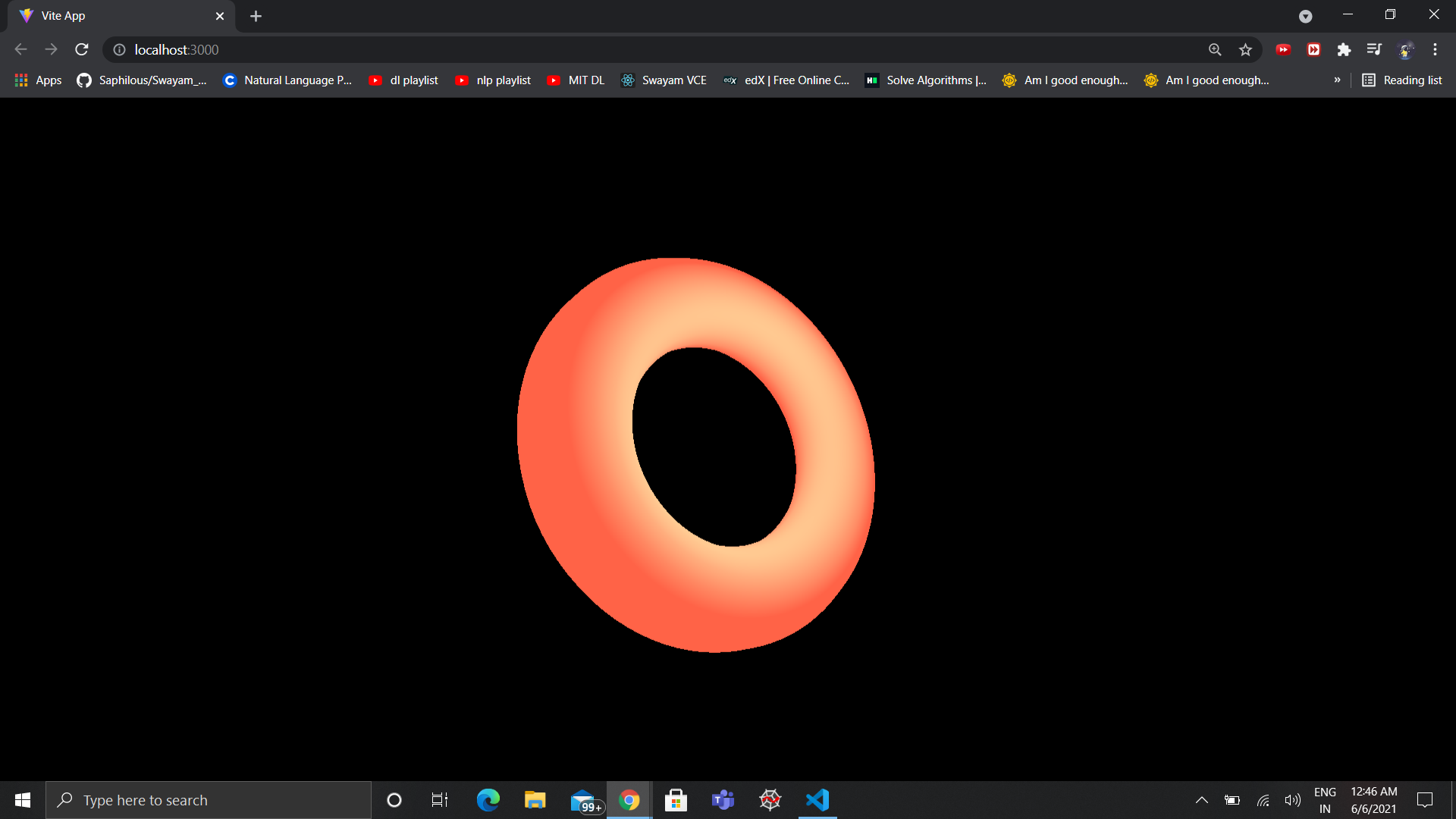
Task: Open the Chrome three-dot menu
Action: pyautogui.click(x=1435, y=49)
